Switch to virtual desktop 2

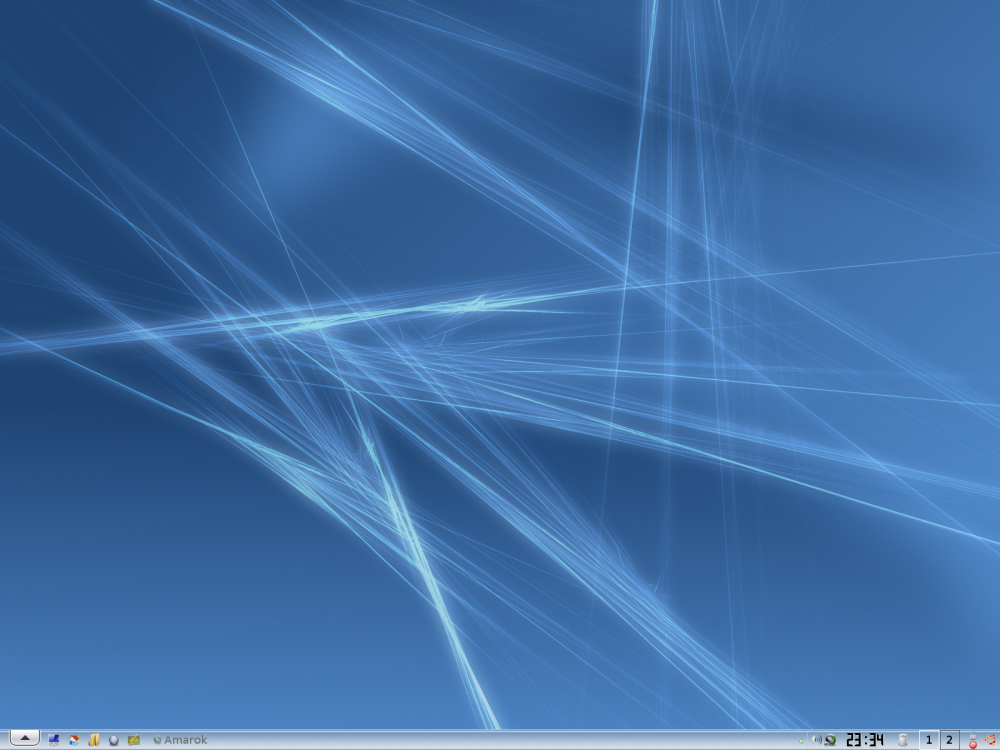(x=950, y=740)
